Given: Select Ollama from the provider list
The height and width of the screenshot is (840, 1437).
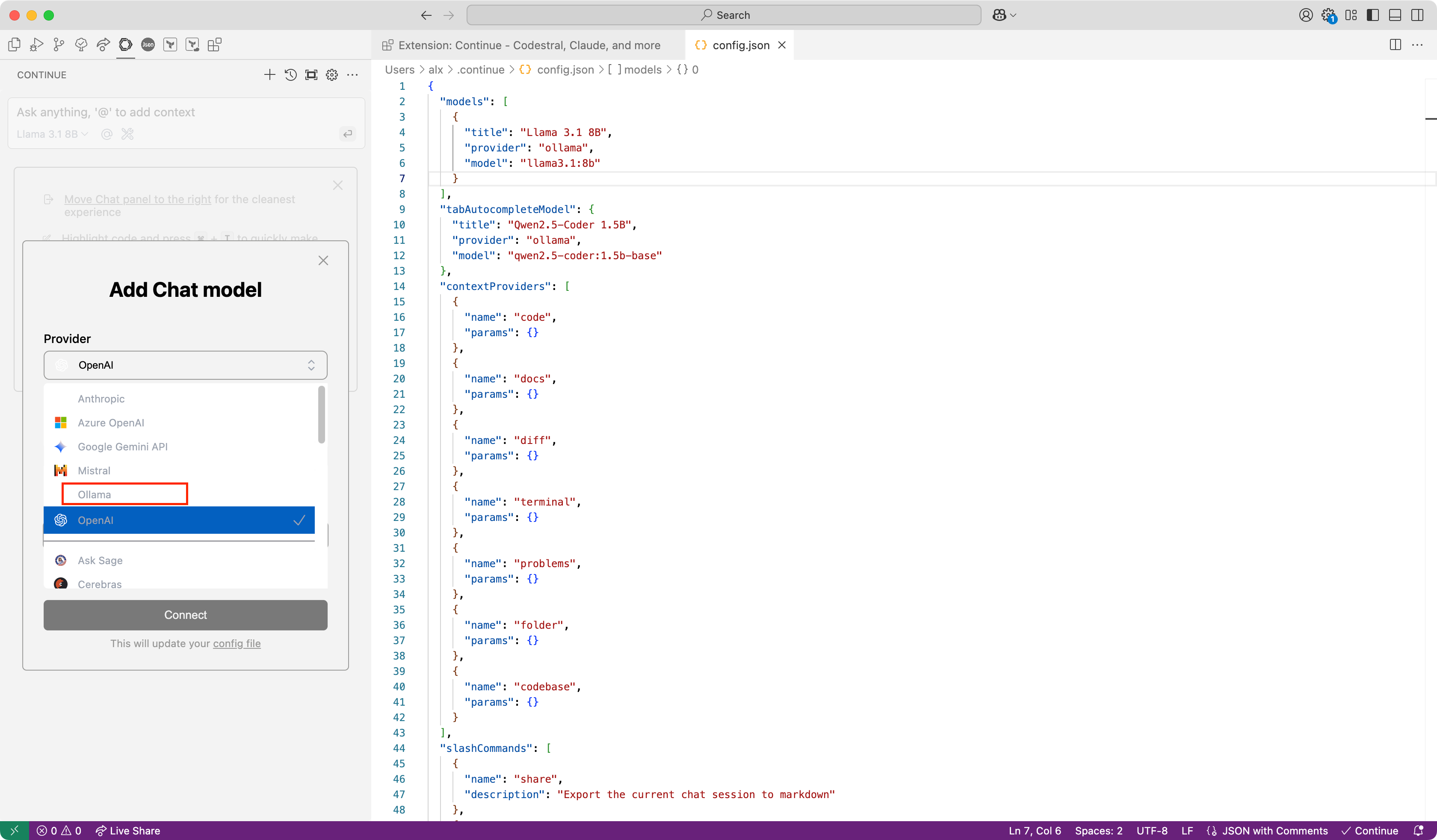Looking at the screenshot, I should [x=95, y=494].
